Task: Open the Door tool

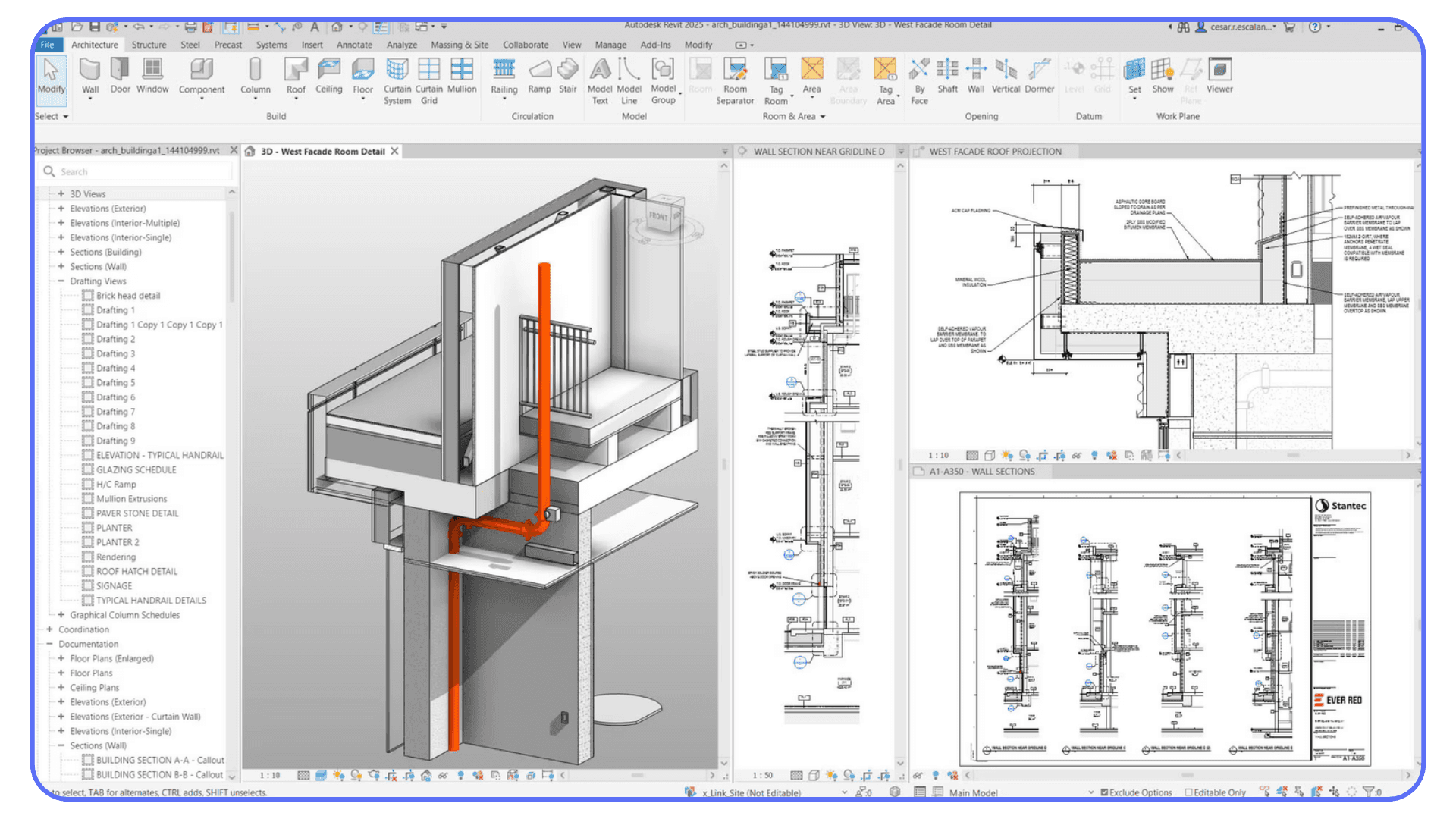Action: (x=119, y=76)
